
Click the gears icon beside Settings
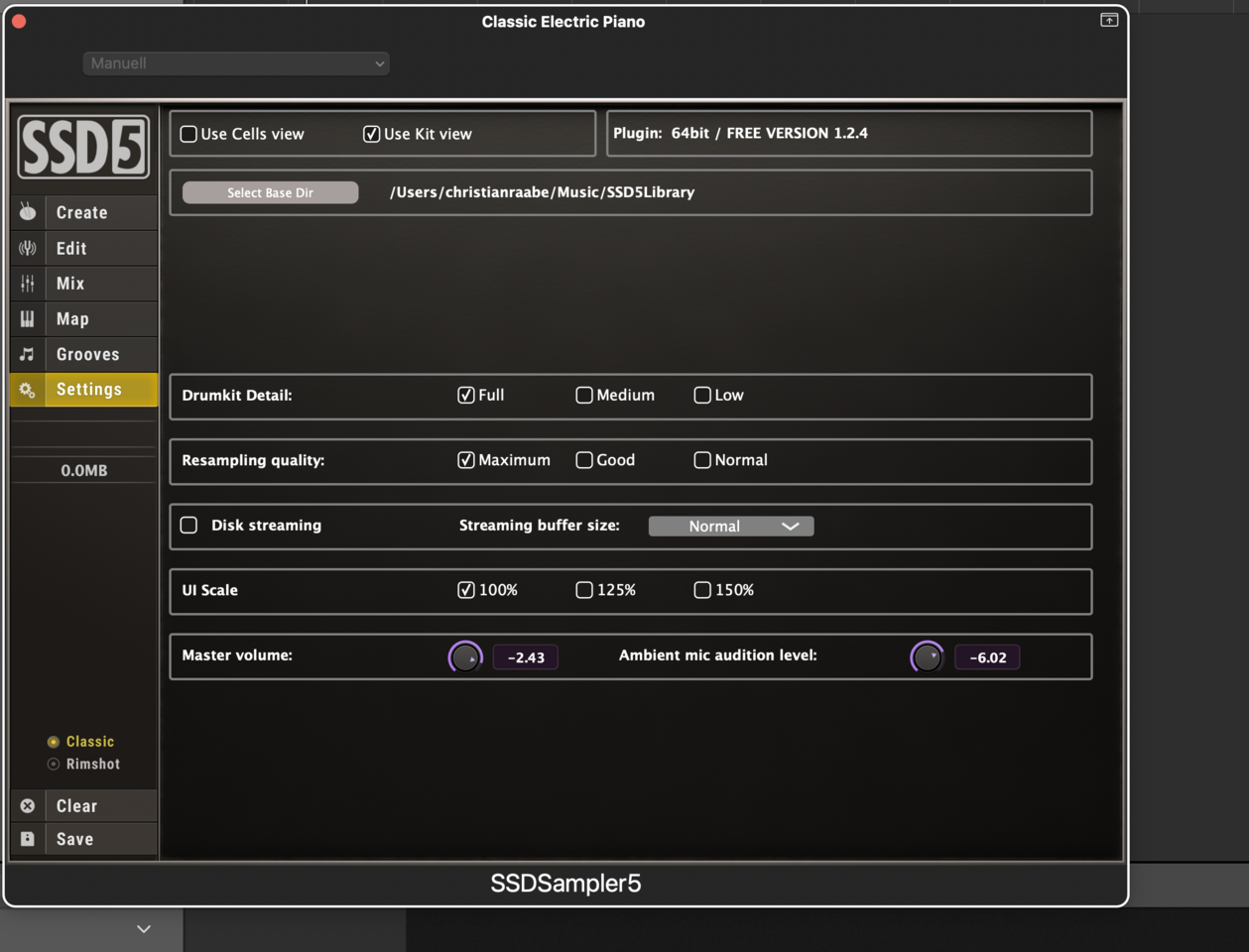pos(28,390)
